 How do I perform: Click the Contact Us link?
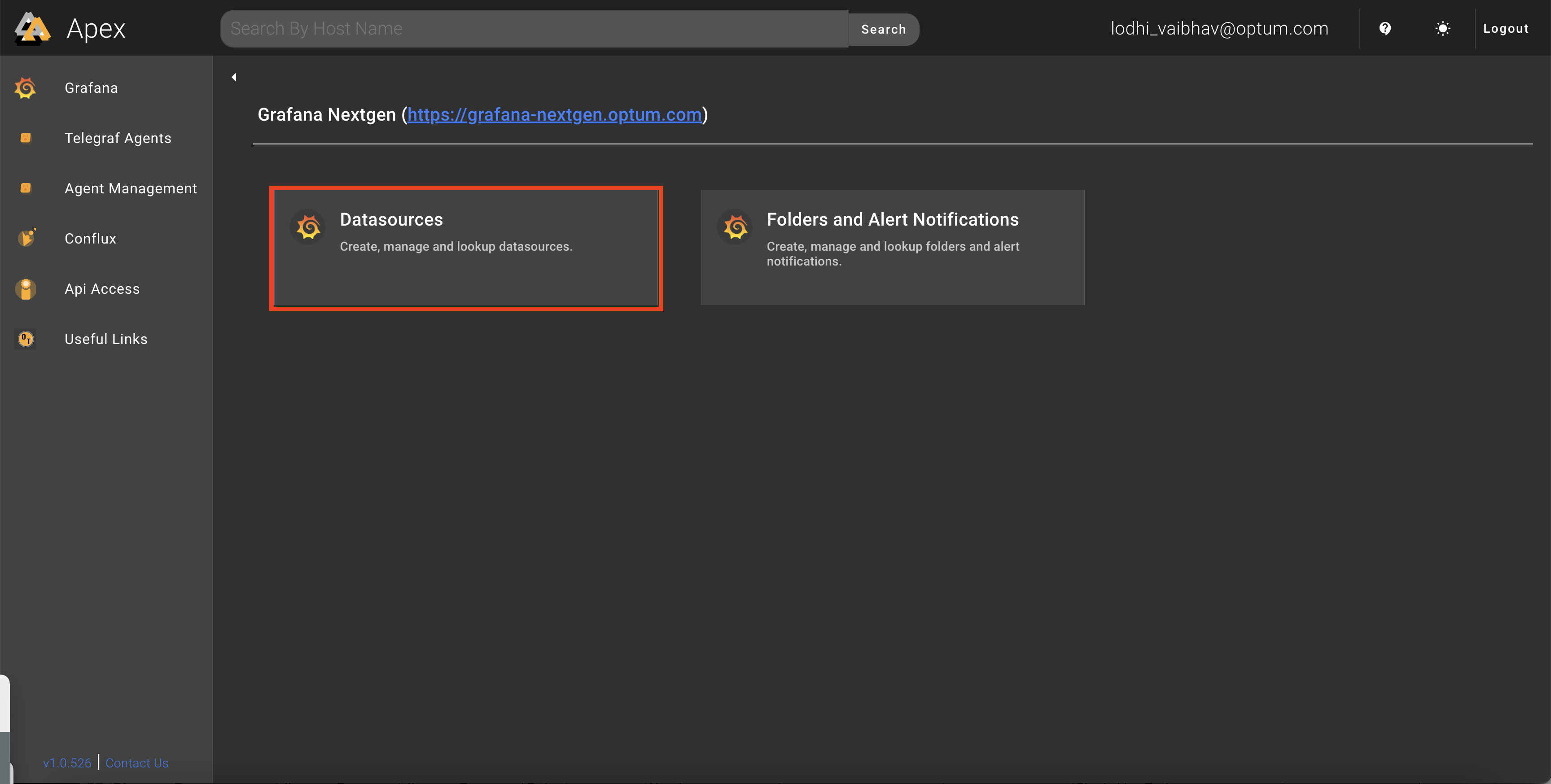137,763
